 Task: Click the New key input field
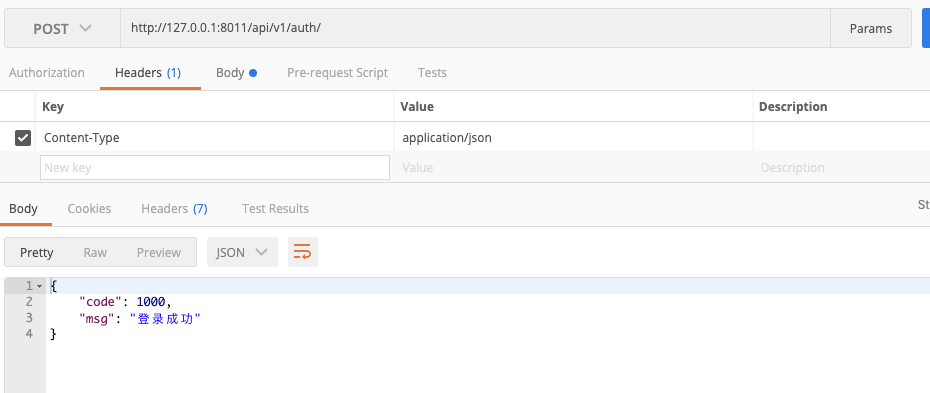(x=215, y=168)
